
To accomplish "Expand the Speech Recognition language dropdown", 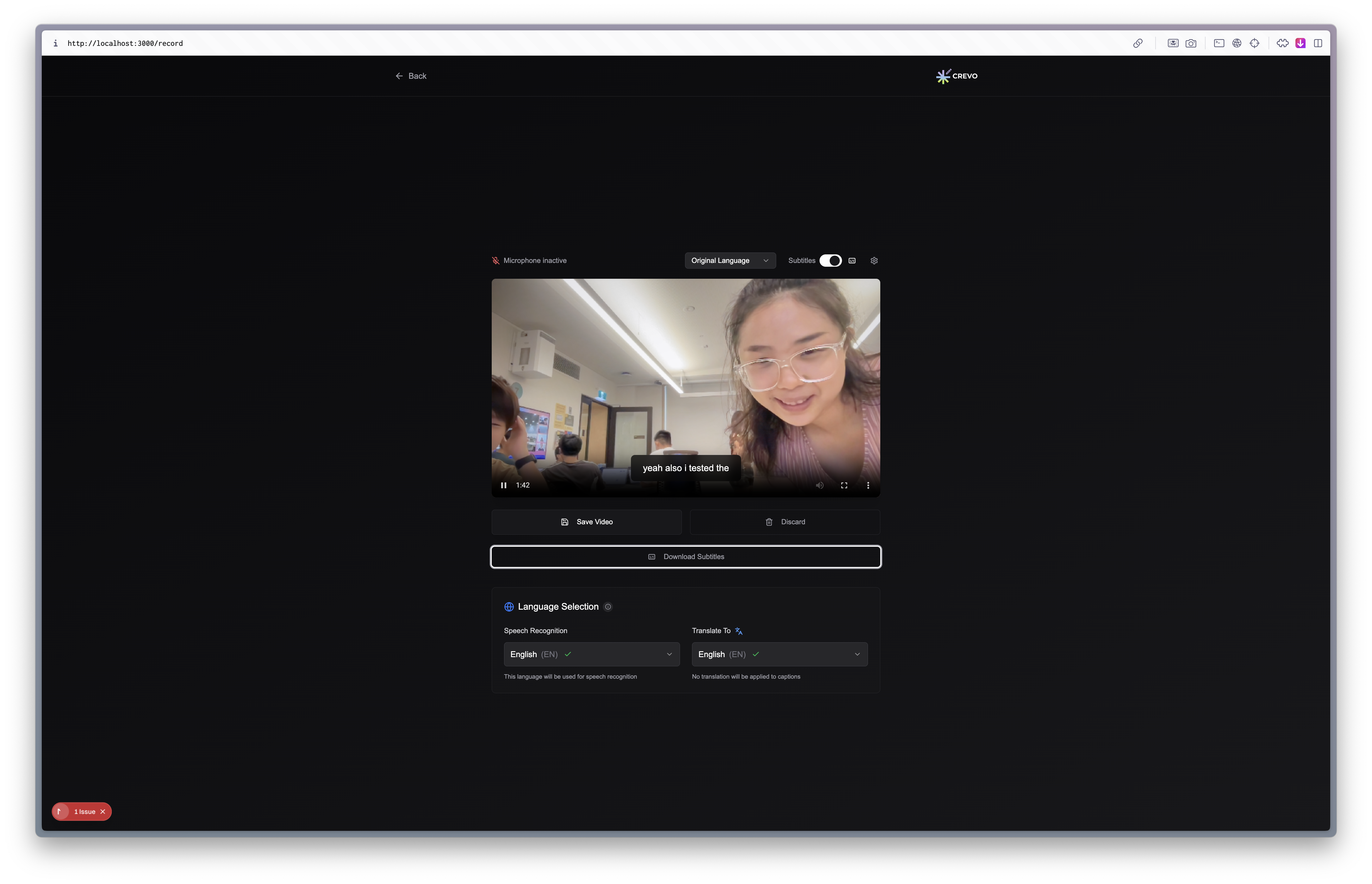I will coord(591,654).
